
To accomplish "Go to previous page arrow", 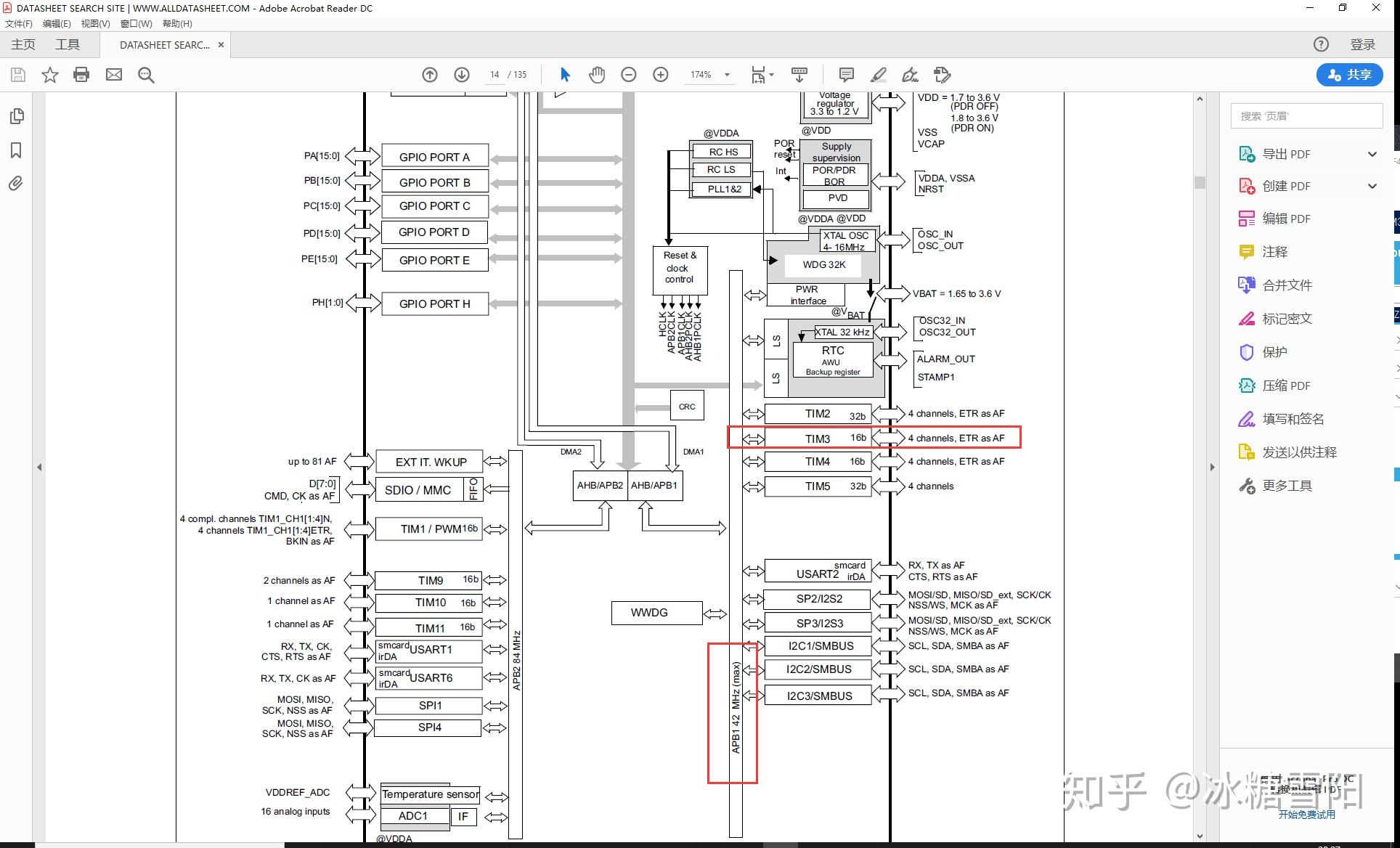I will (x=430, y=75).
